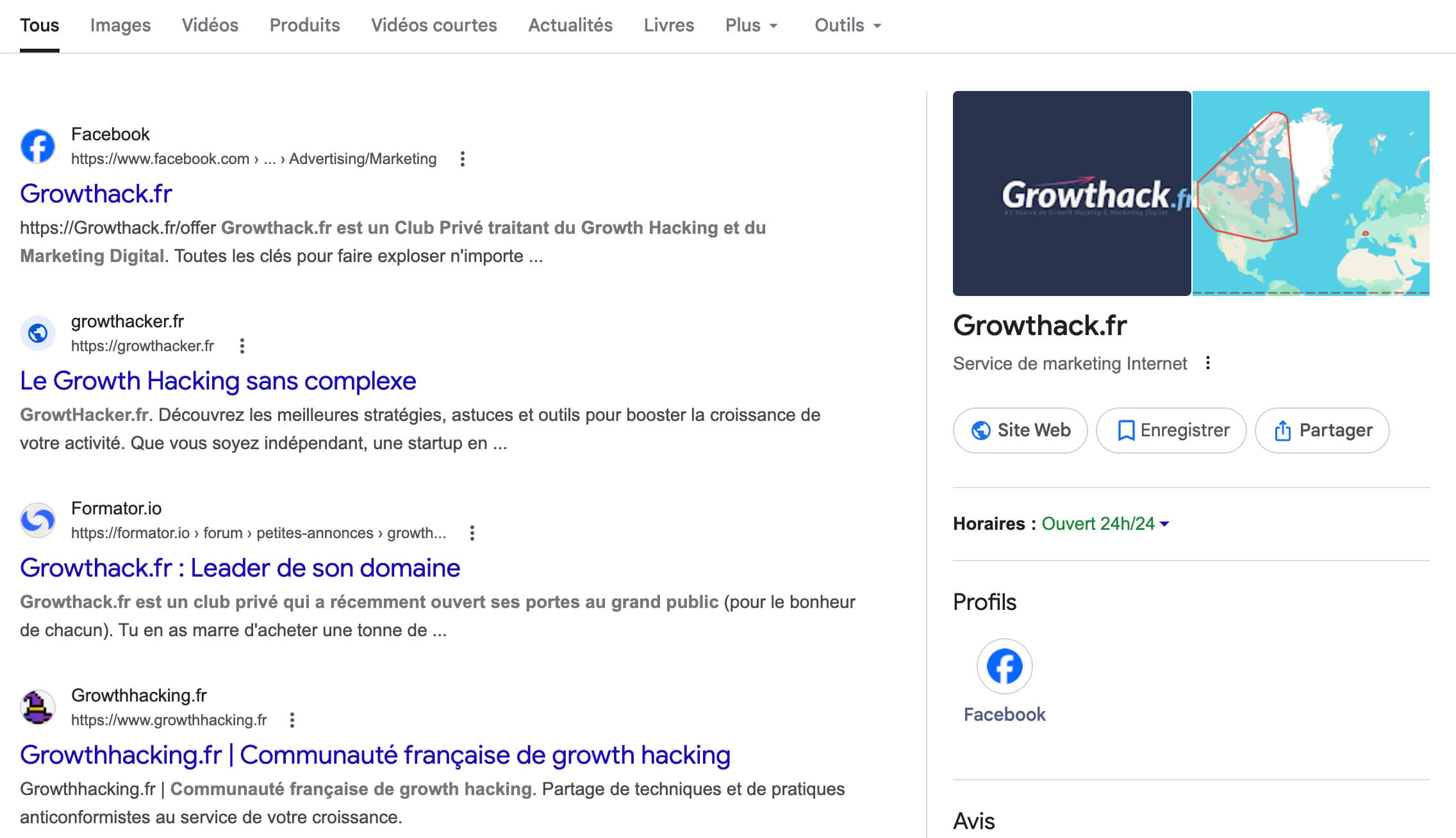Click the https://www.growthhacking.fr URL text
Screen dimensions: 1456x838
[x=169, y=720]
